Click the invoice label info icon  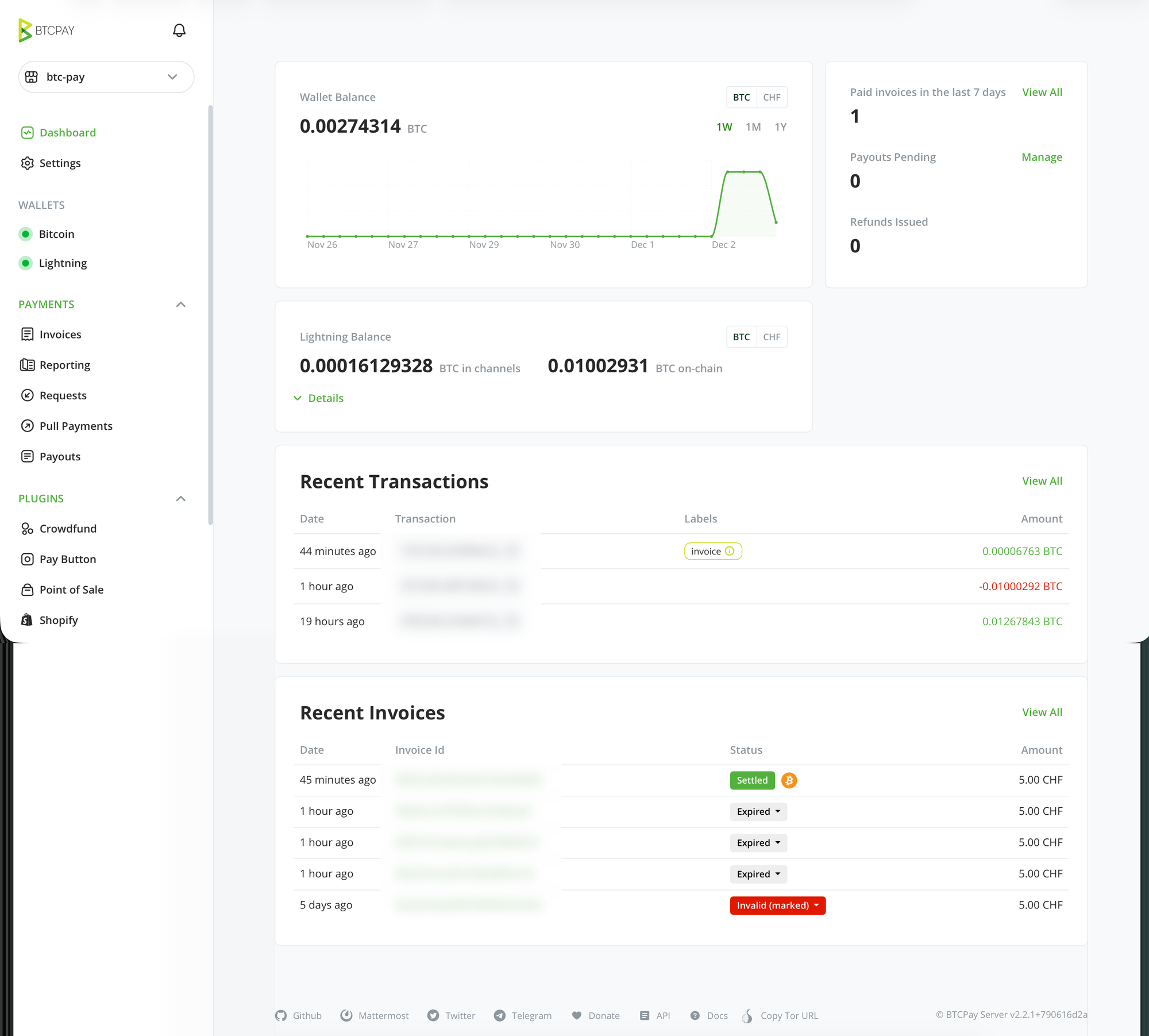click(x=730, y=551)
